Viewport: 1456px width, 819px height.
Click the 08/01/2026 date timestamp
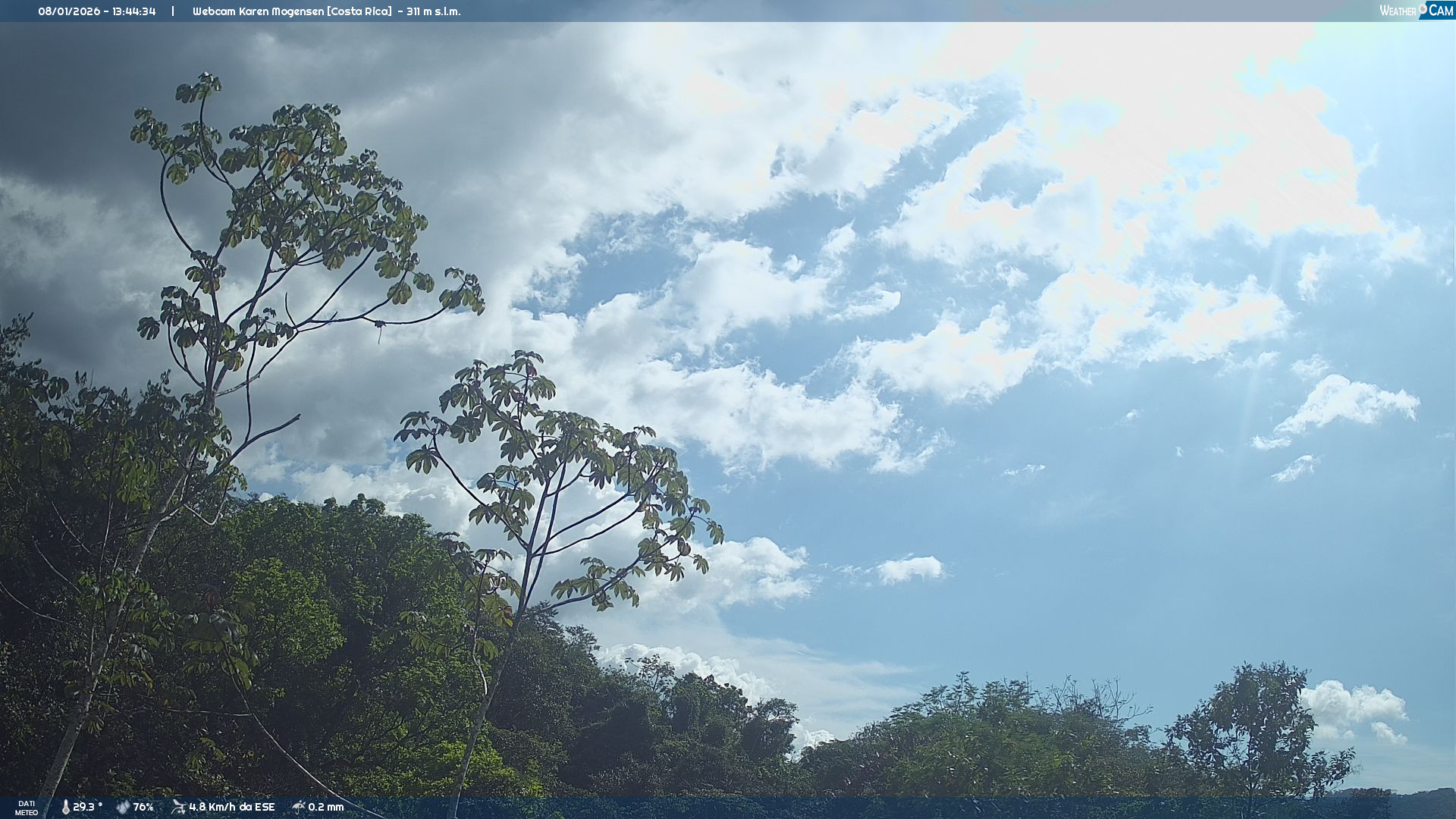[x=69, y=11]
